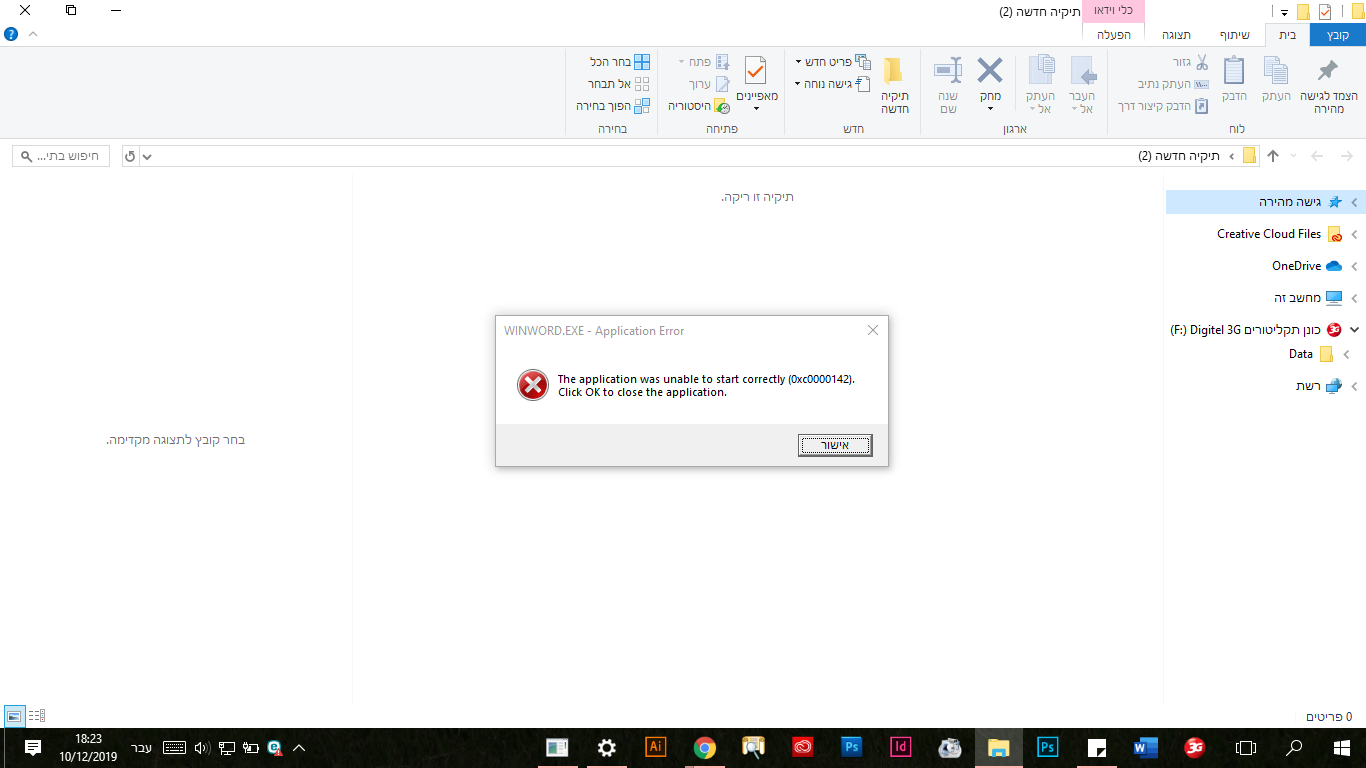Open the Quick Access Toolbar customize dropdown
Screen dimensions: 1366x768
click(1284, 13)
